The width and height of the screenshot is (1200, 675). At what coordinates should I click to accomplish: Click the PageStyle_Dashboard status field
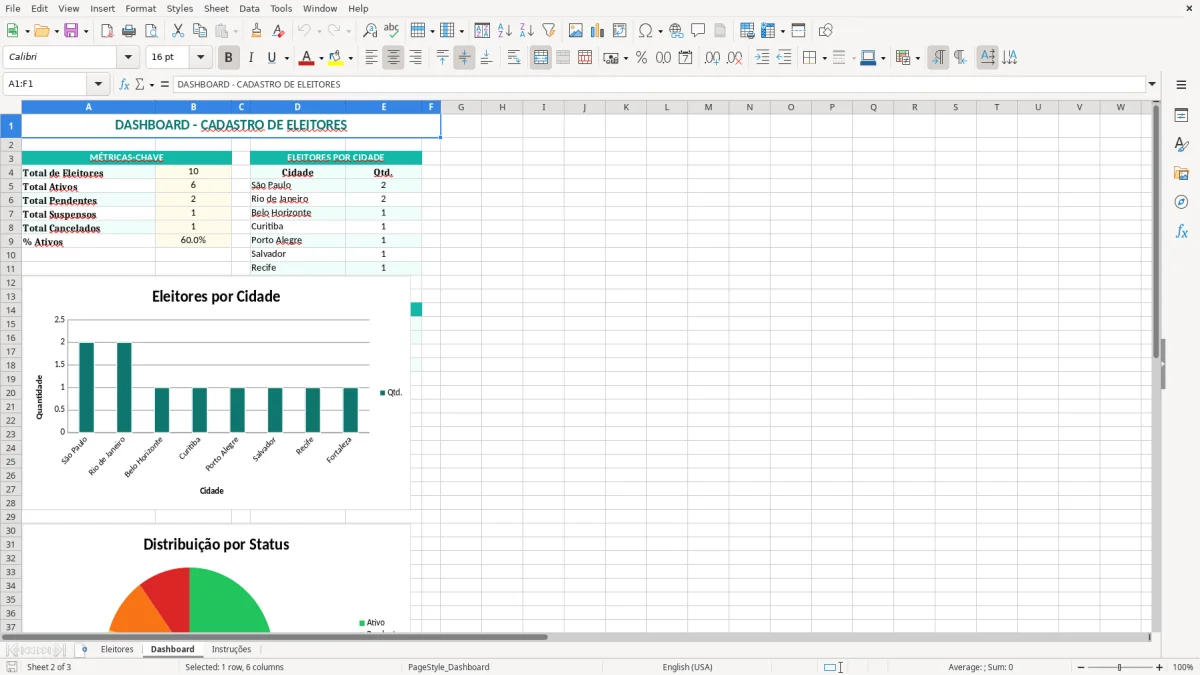point(449,667)
